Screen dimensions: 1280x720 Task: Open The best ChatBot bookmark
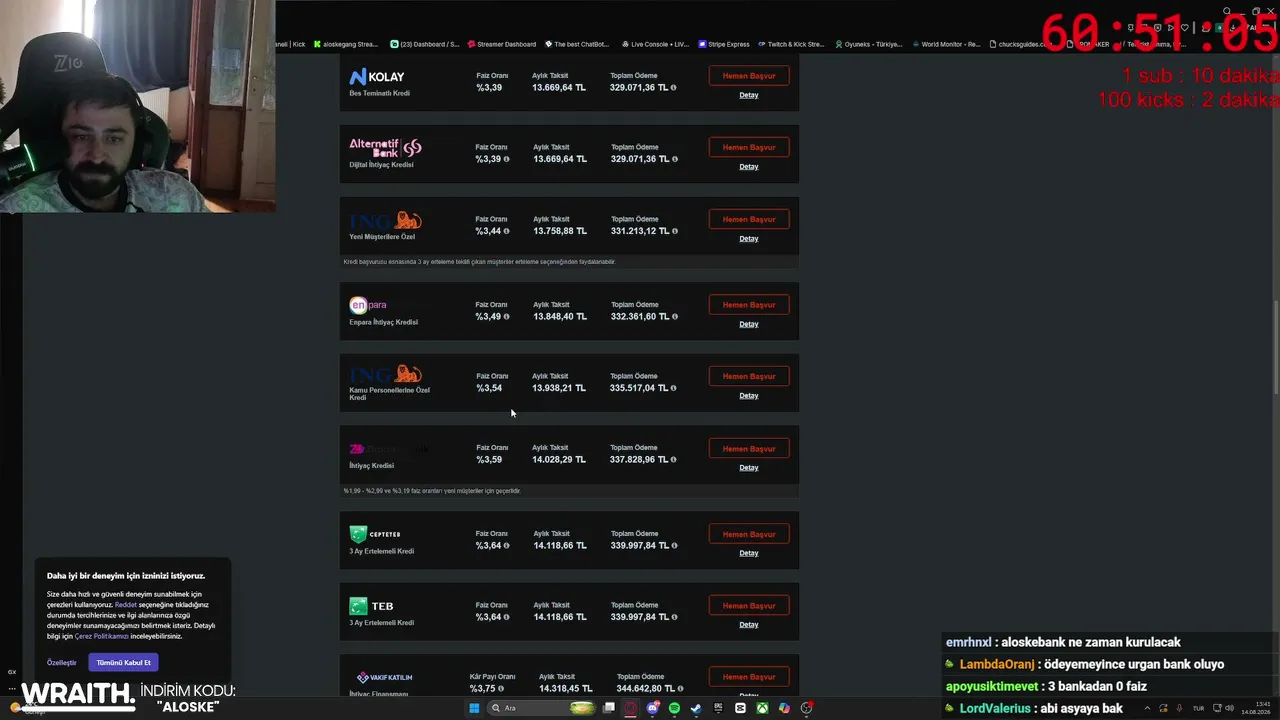(x=577, y=44)
